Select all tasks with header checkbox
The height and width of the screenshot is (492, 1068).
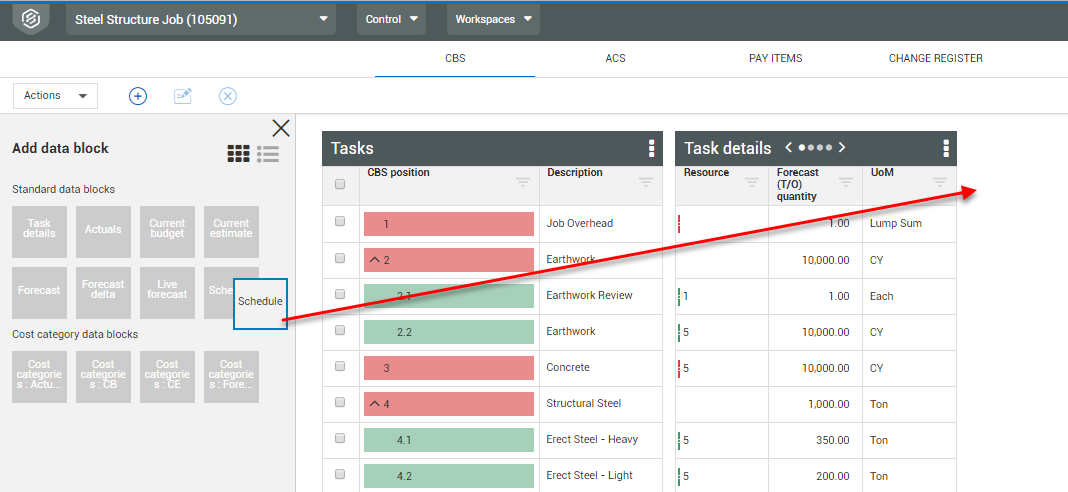340,184
